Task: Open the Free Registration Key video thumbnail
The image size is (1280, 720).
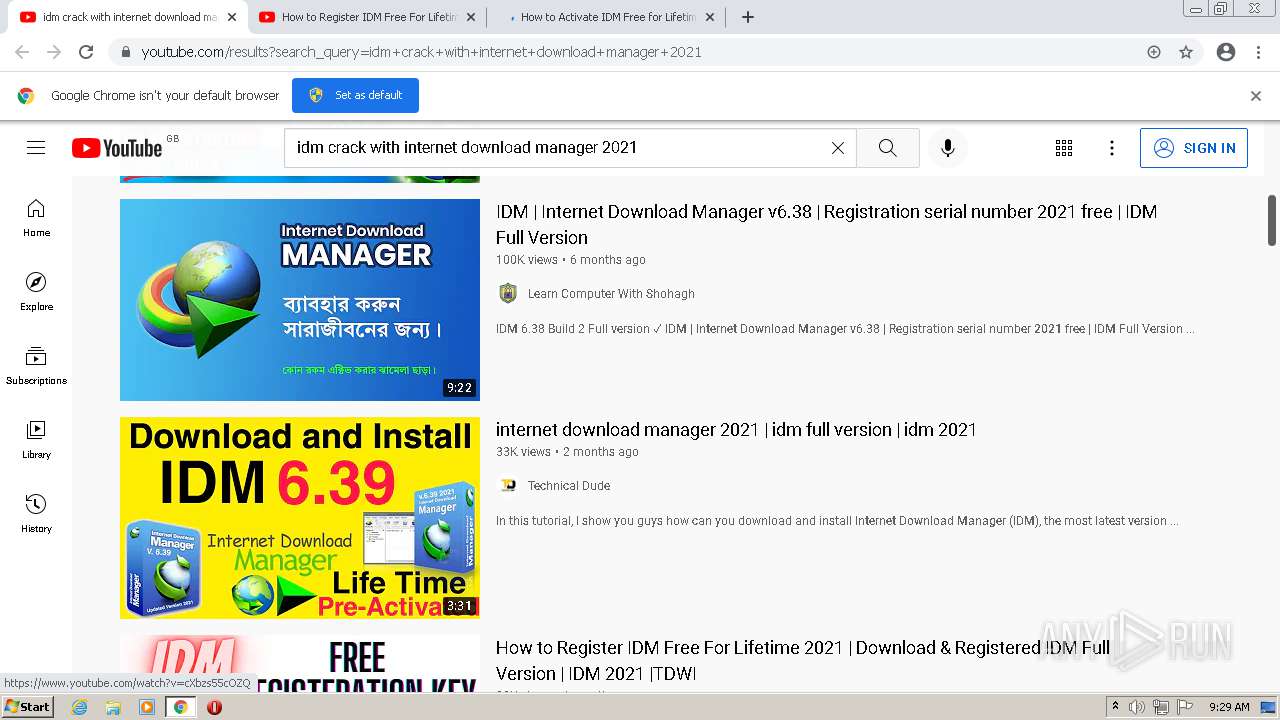Action: pyautogui.click(x=300, y=663)
